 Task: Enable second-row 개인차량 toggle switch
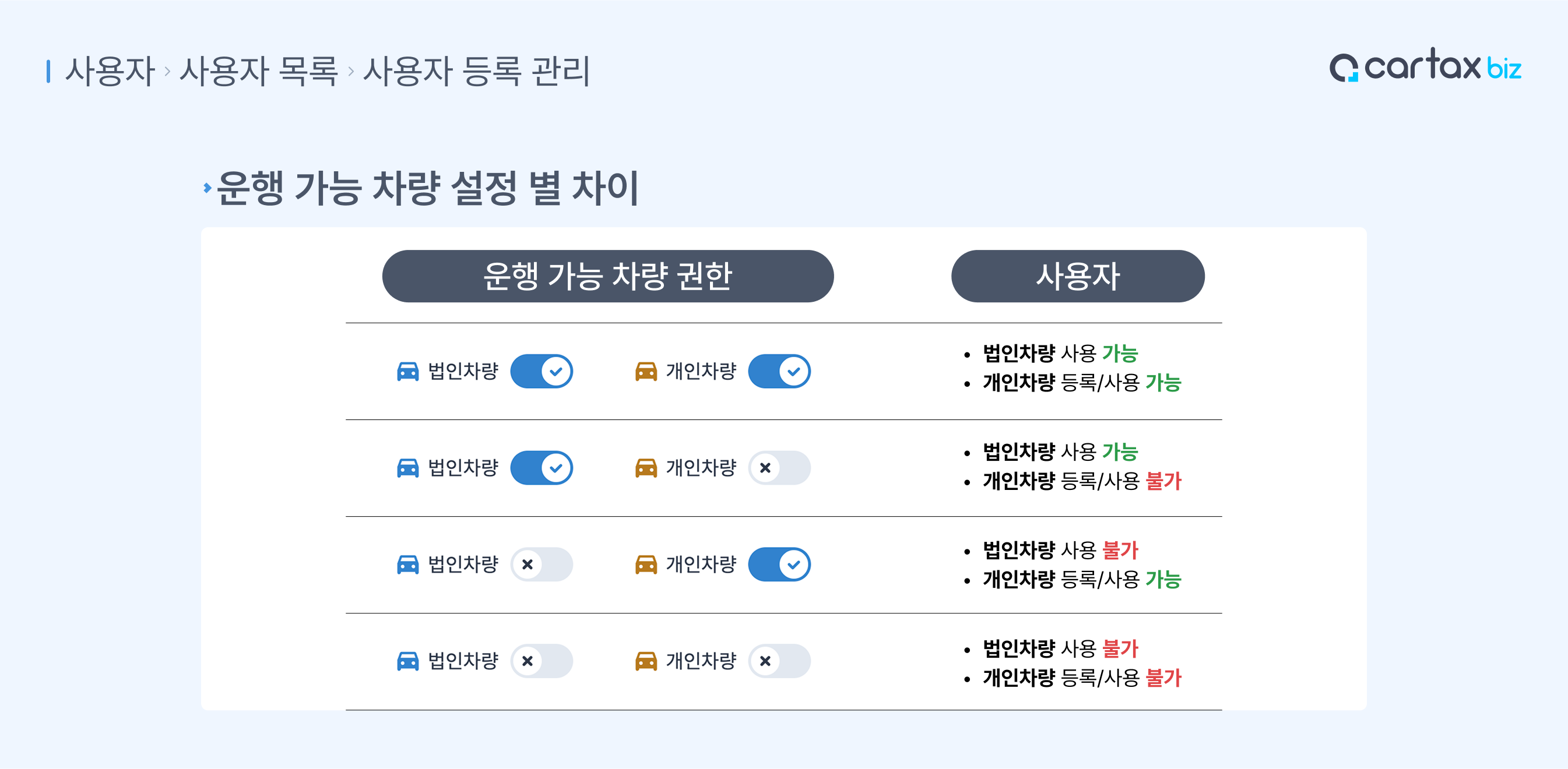pyautogui.click(x=779, y=468)
